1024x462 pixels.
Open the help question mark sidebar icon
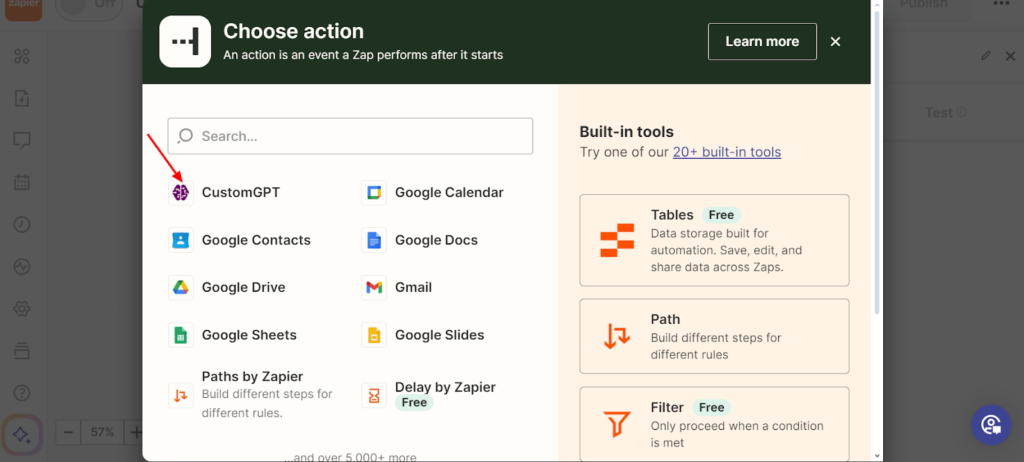pos(22,393)
